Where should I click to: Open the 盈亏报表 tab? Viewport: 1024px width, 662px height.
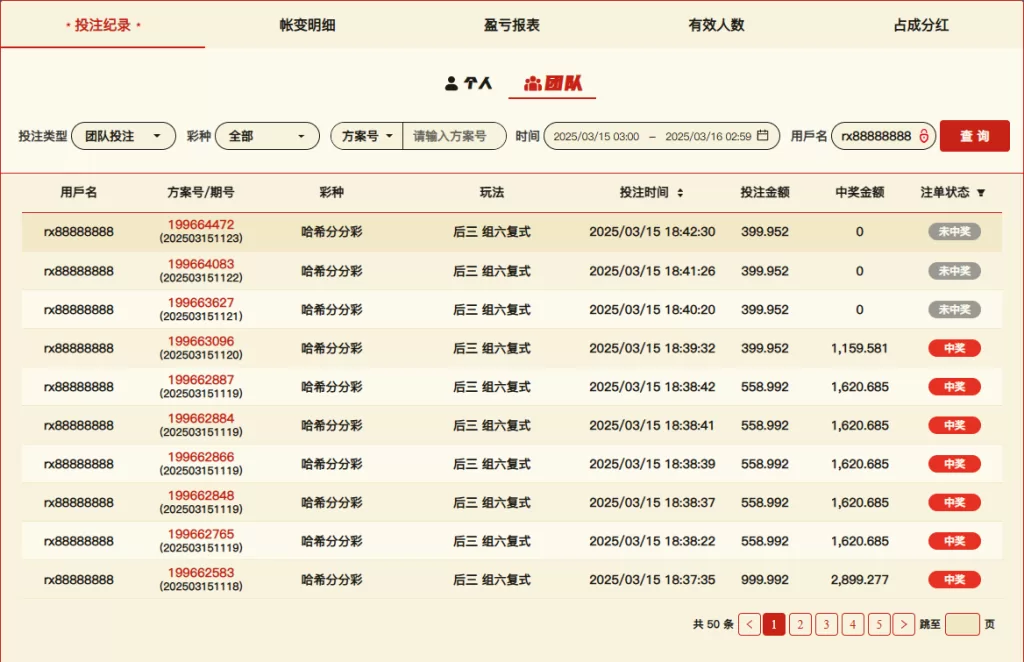point(511,25)
